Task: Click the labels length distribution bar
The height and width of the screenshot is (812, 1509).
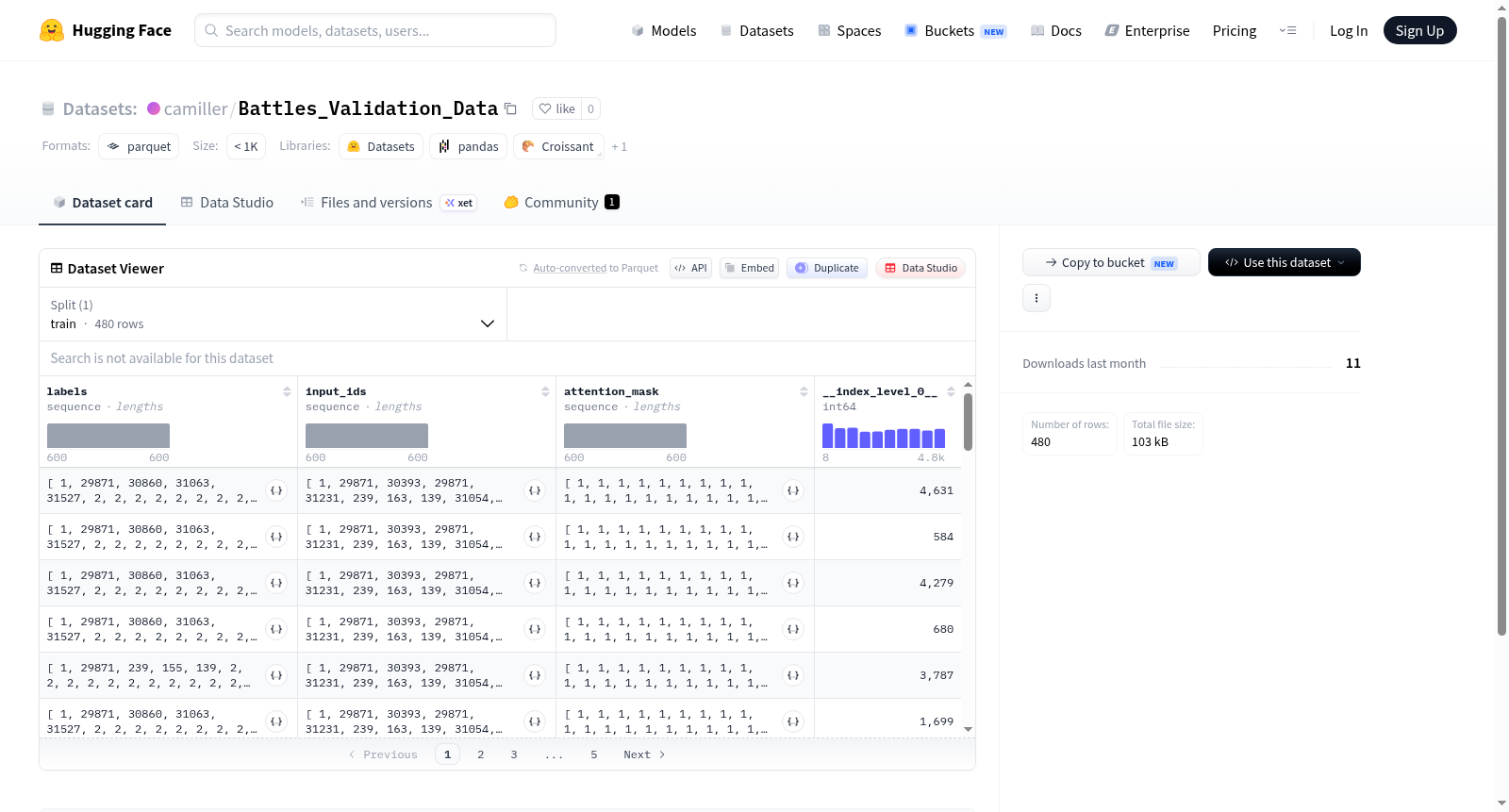Action: (108, 436)
